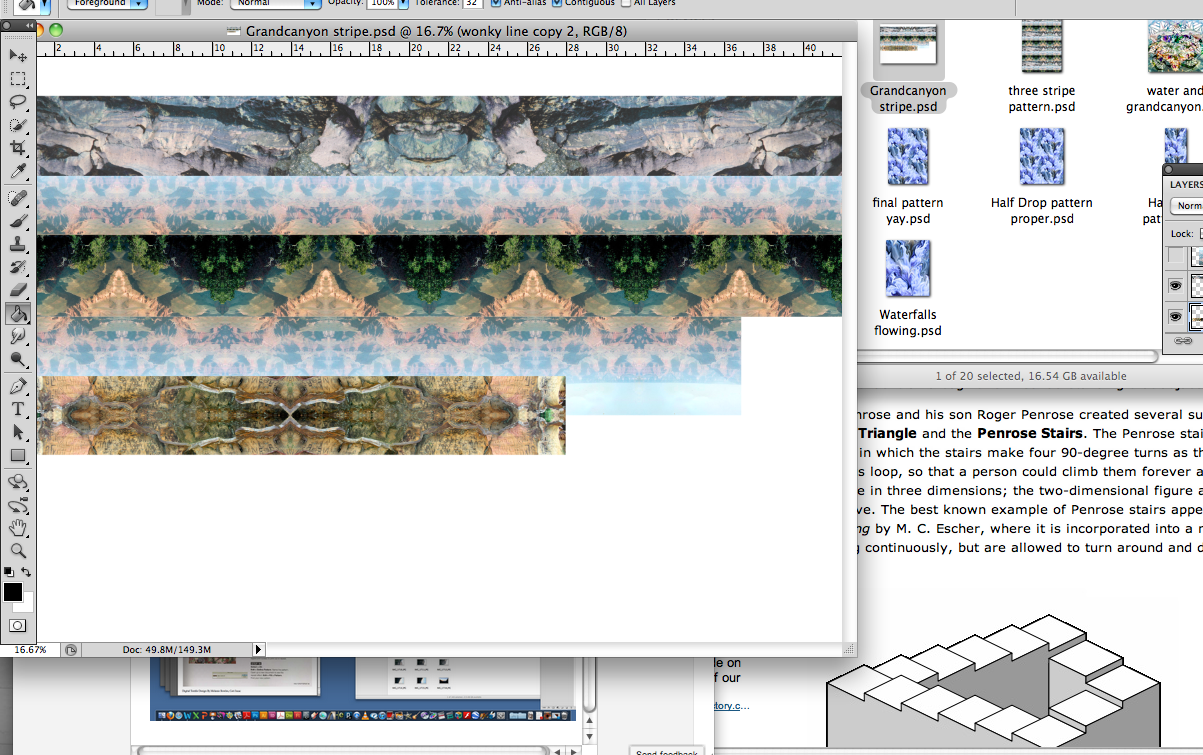Click the Send feedback button
Viewport: 1203px width, 755px height.
[x=666, y=750]
